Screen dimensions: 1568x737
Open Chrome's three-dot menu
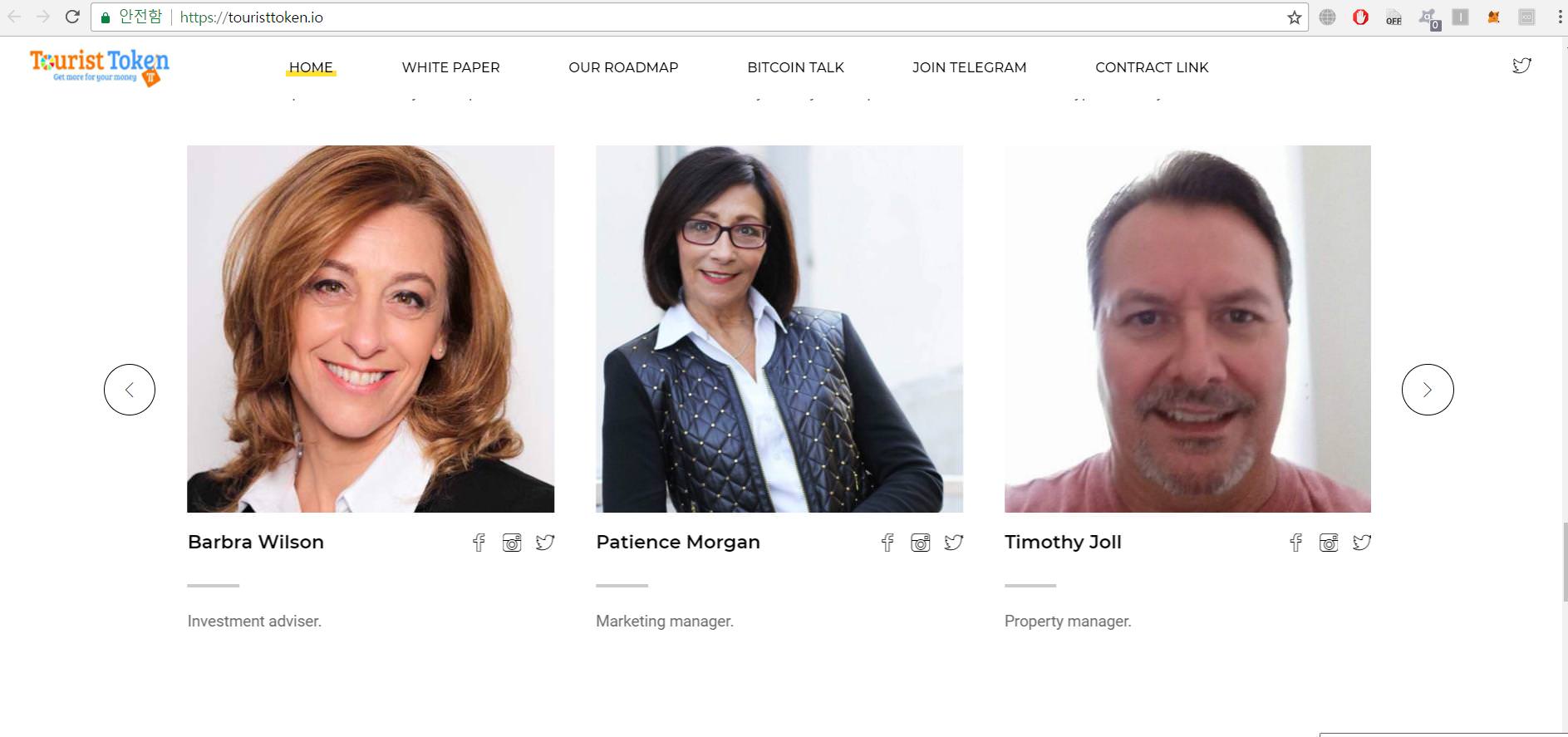coord(1560,17)
